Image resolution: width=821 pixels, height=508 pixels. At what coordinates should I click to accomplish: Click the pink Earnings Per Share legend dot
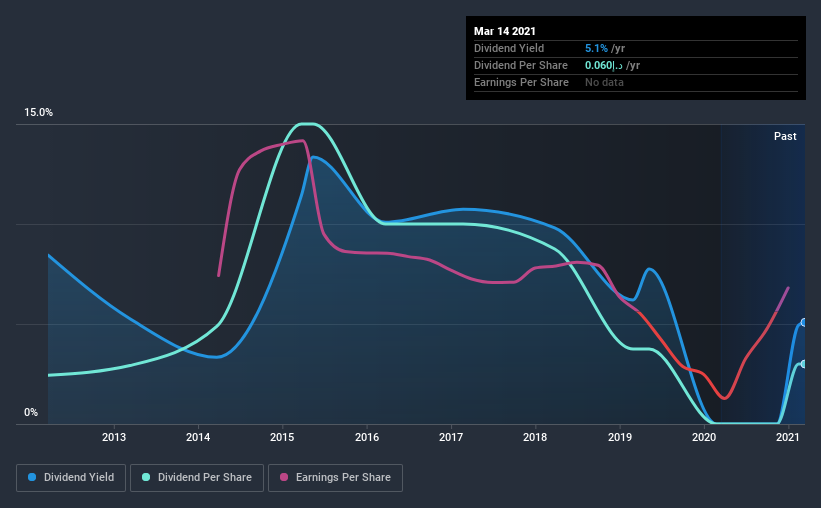point(284,477)
